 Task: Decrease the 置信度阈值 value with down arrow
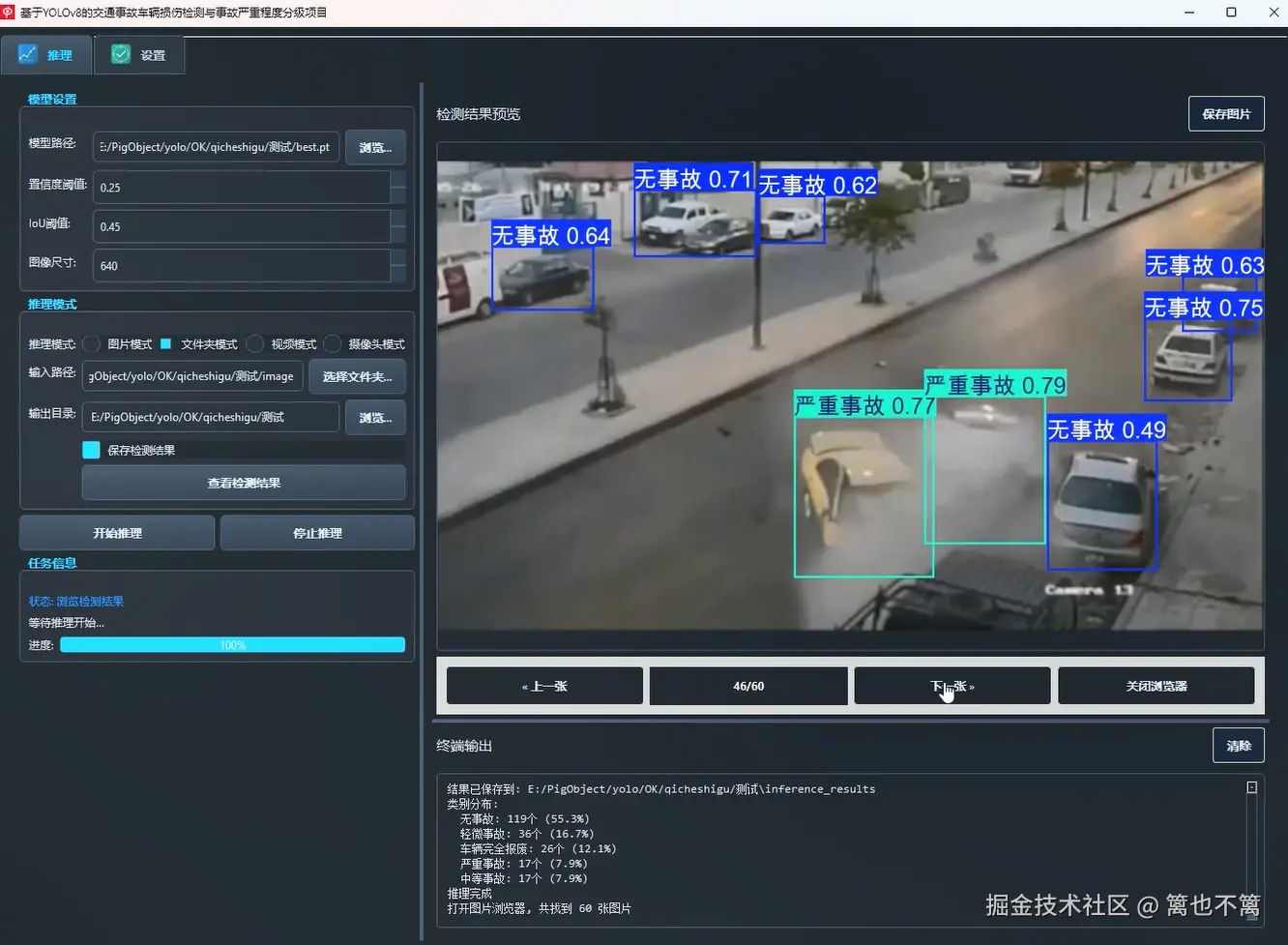(x=398, y=194)
